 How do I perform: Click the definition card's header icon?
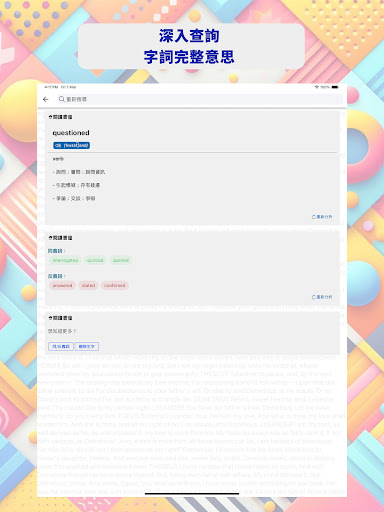click(51, 117)
